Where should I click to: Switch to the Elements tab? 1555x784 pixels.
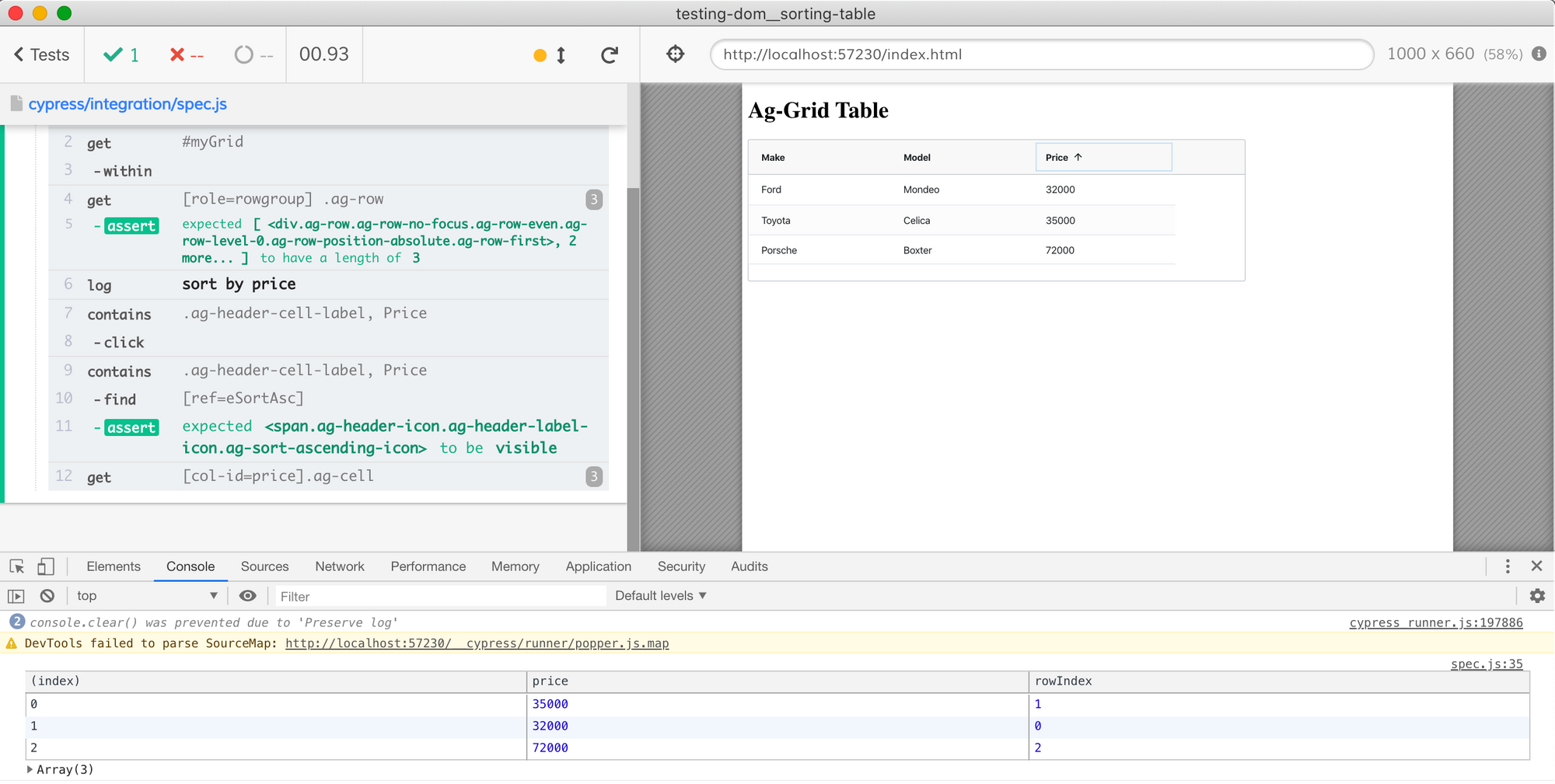pos(114,566)
